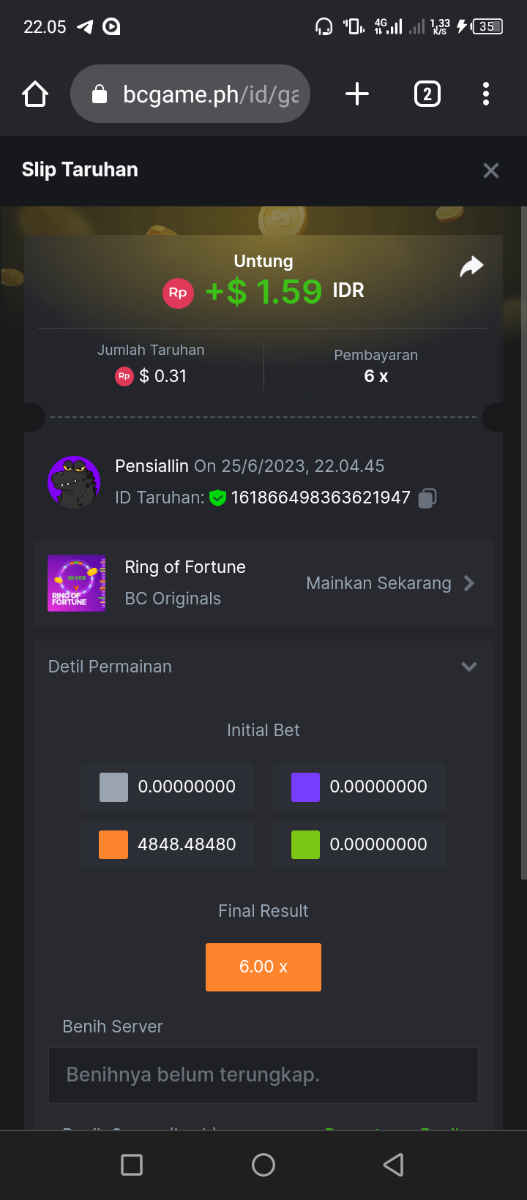The image size is (527, 1200).
Task: Copy the bet ID number
Action: coord(428,498)
